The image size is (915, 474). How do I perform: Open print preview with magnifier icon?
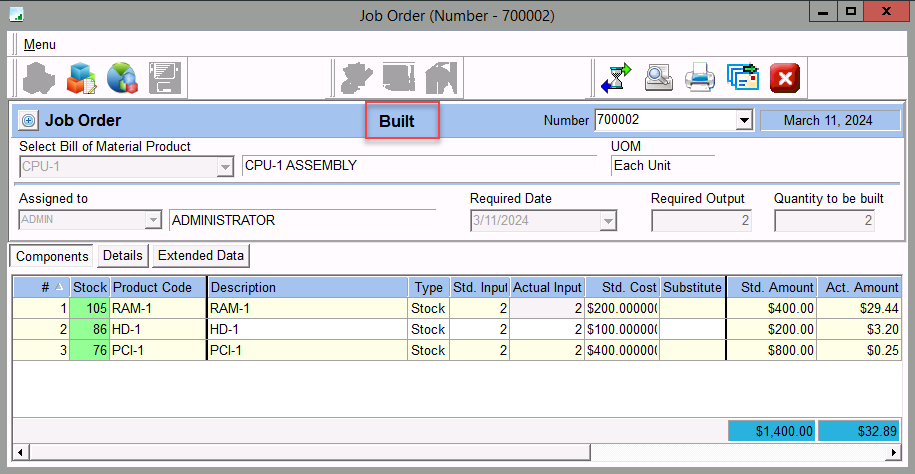(x=658, y=77)
